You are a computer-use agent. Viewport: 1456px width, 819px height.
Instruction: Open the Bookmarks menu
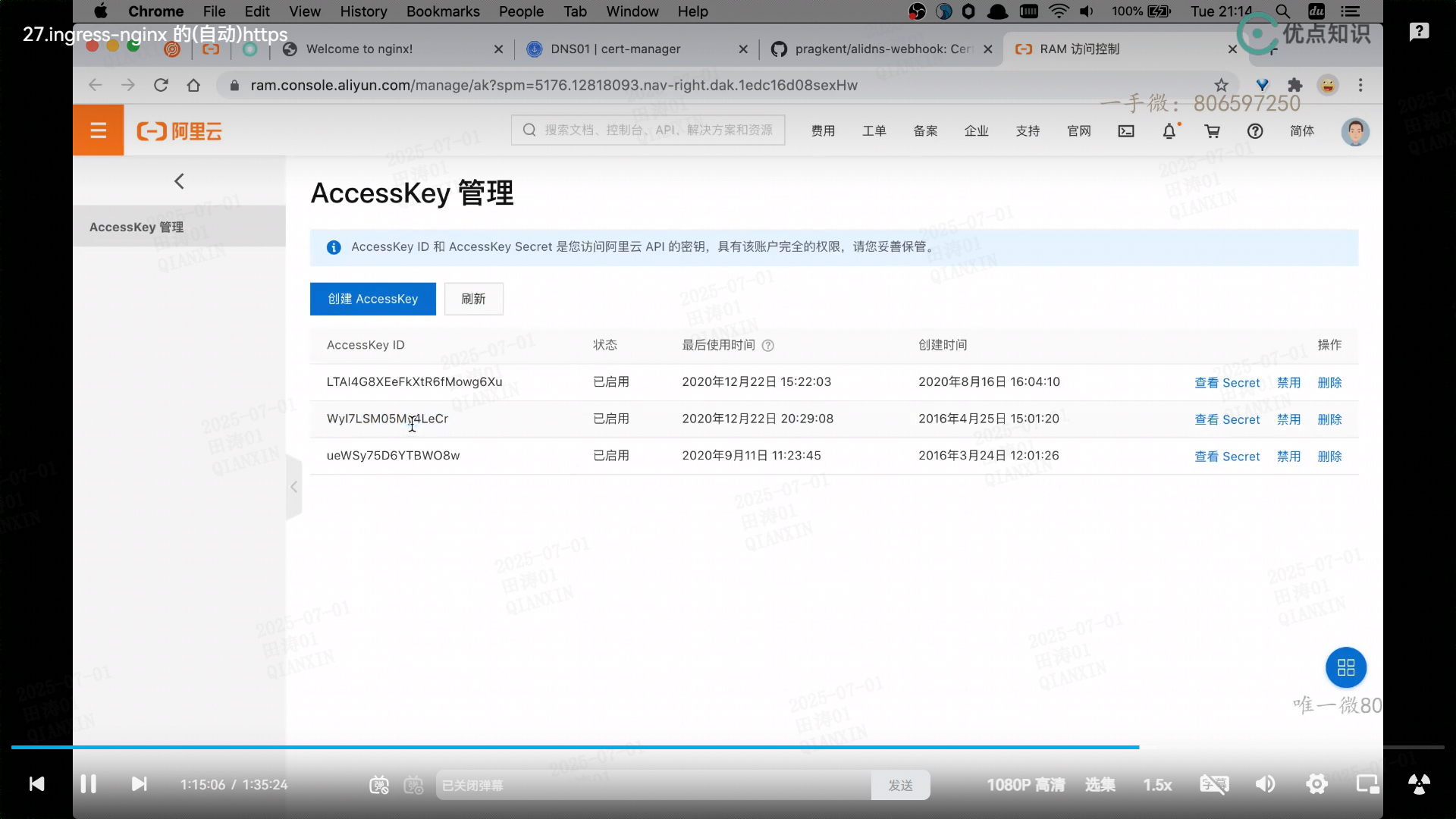coord(443,11)
